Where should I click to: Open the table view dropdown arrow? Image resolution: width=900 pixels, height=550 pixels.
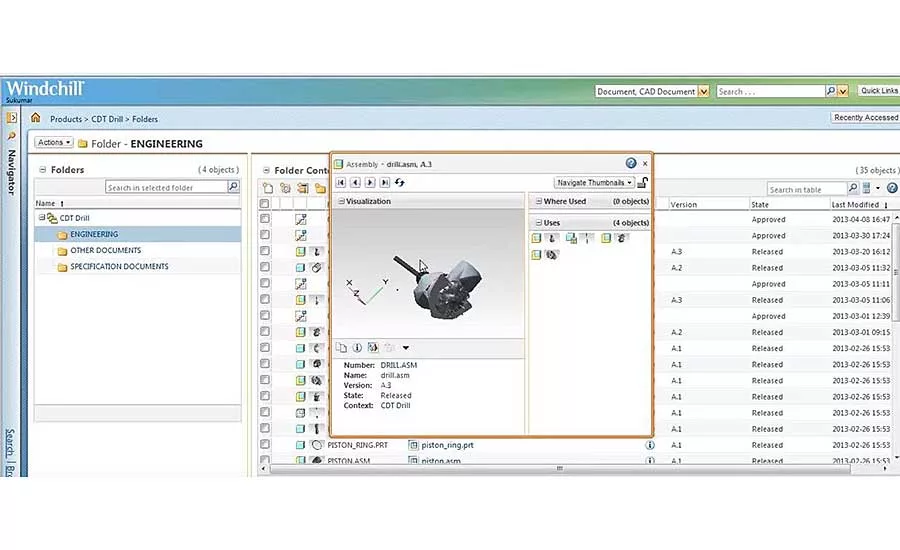878,188
